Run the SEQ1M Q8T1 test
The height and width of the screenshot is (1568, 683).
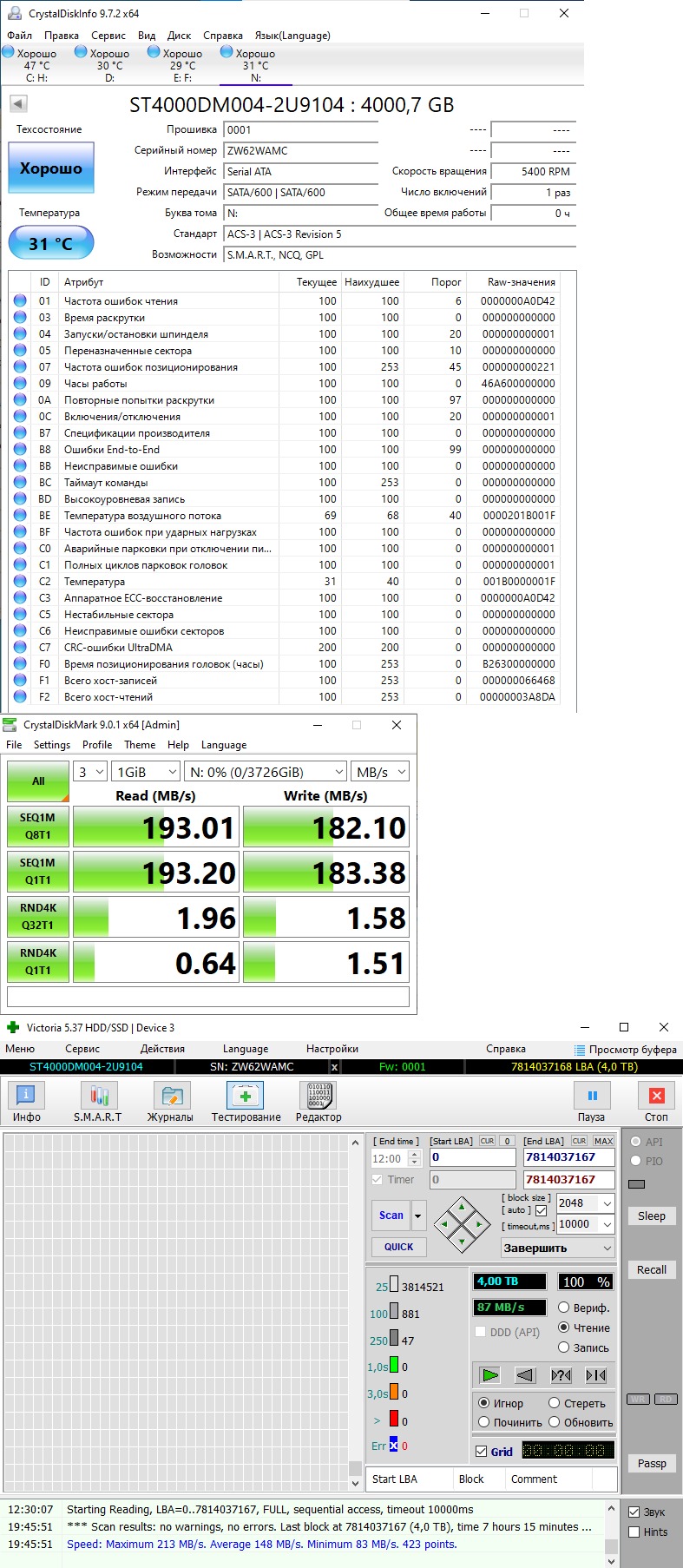(38, 827)
